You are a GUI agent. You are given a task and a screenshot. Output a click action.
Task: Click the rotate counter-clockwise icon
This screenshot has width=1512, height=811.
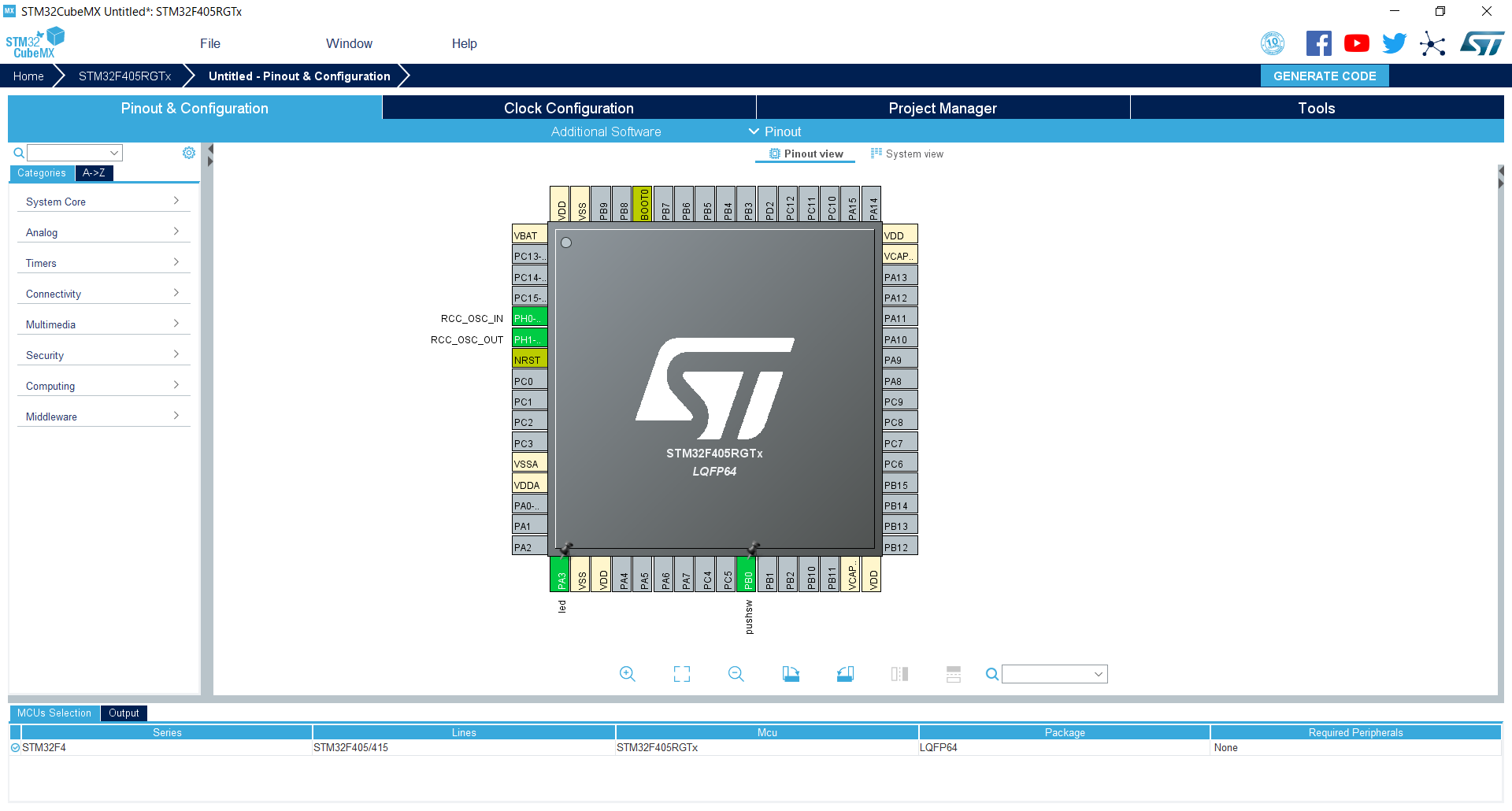[x=845, y=674]
